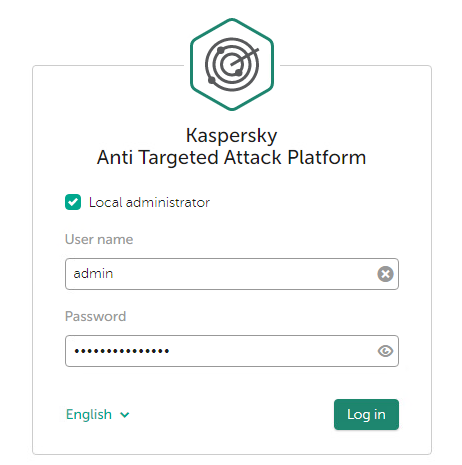Uncheck the Local administrator checkbox
The width and height of the screenshot is (462, 465).
pyautogui.click(x=73, y=202)
